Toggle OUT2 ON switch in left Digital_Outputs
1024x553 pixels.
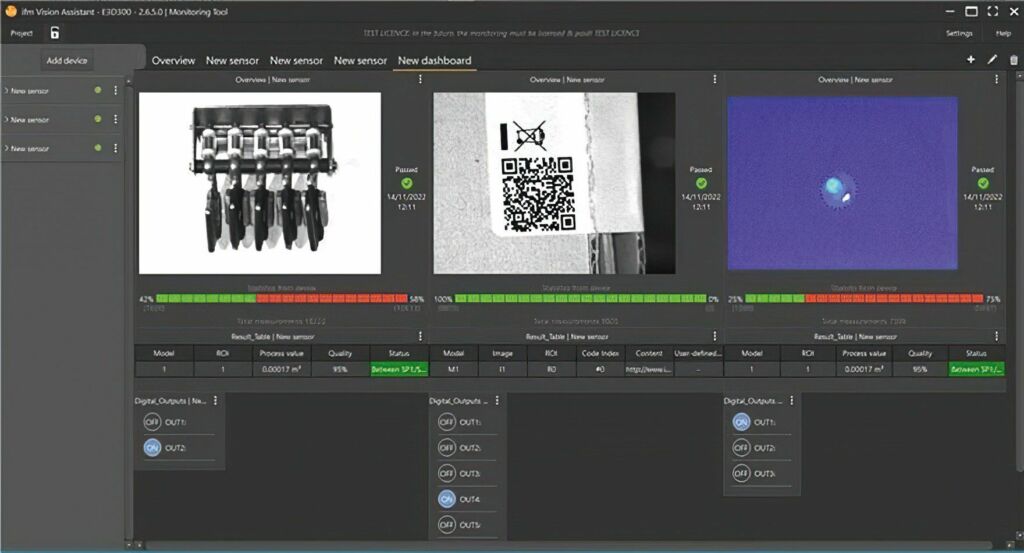click(x=152, y=448)
